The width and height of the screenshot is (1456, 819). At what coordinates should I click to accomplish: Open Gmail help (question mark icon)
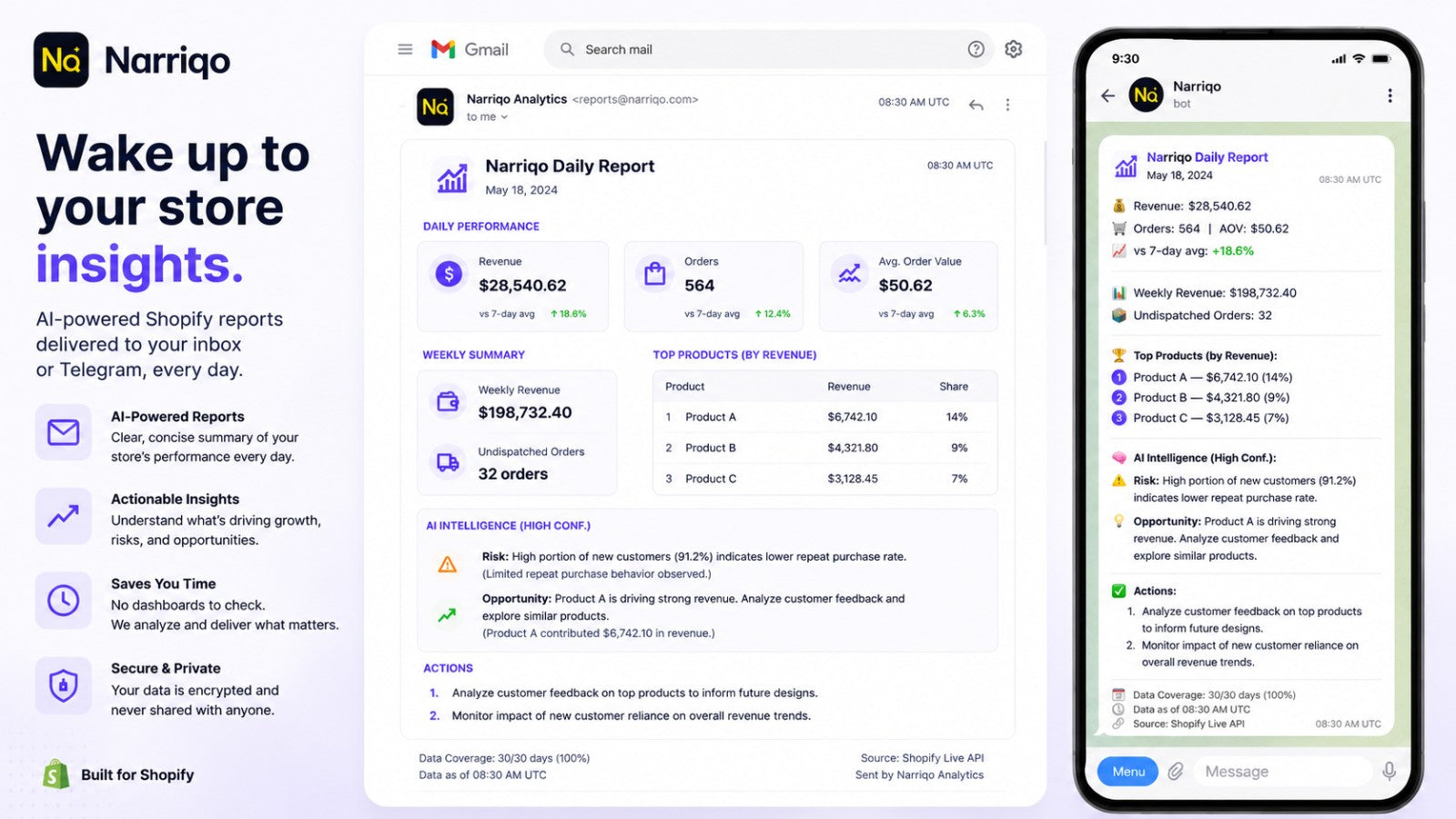[x=976, y=49]
